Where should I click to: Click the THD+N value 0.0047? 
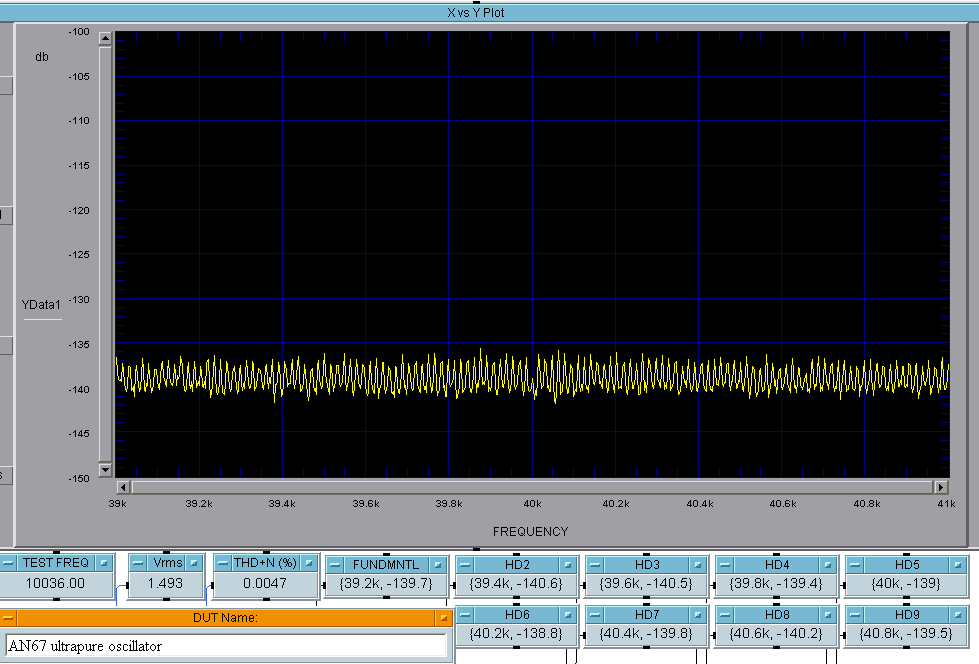(x=265, y=583)
